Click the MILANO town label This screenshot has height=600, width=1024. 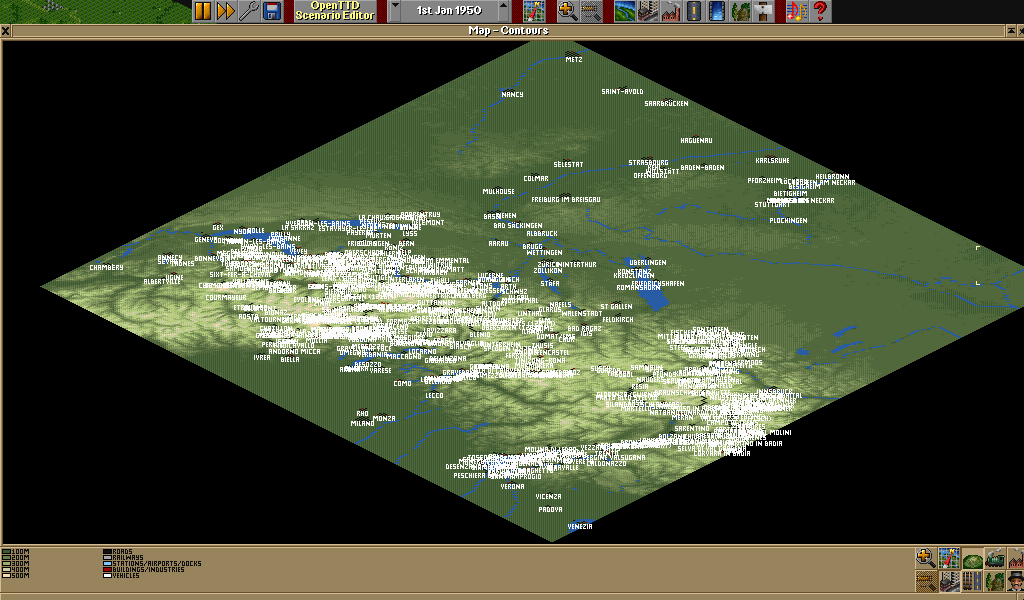pos(362,424)
